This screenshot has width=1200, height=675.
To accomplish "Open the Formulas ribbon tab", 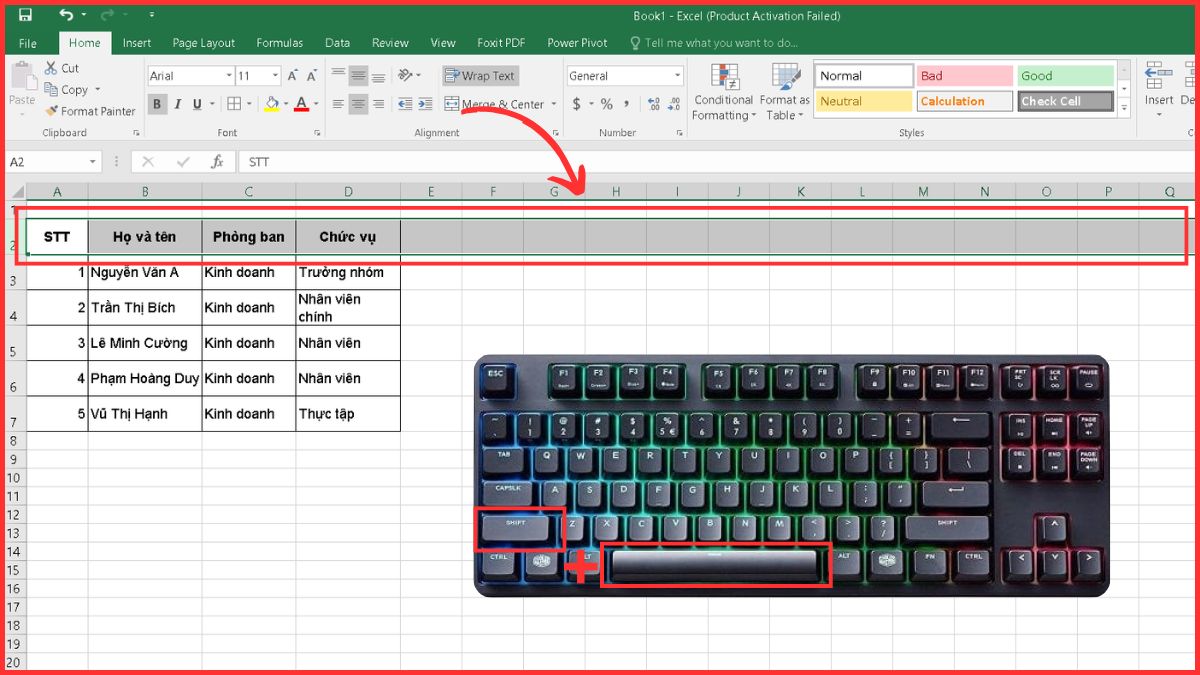I will point(279,43).
